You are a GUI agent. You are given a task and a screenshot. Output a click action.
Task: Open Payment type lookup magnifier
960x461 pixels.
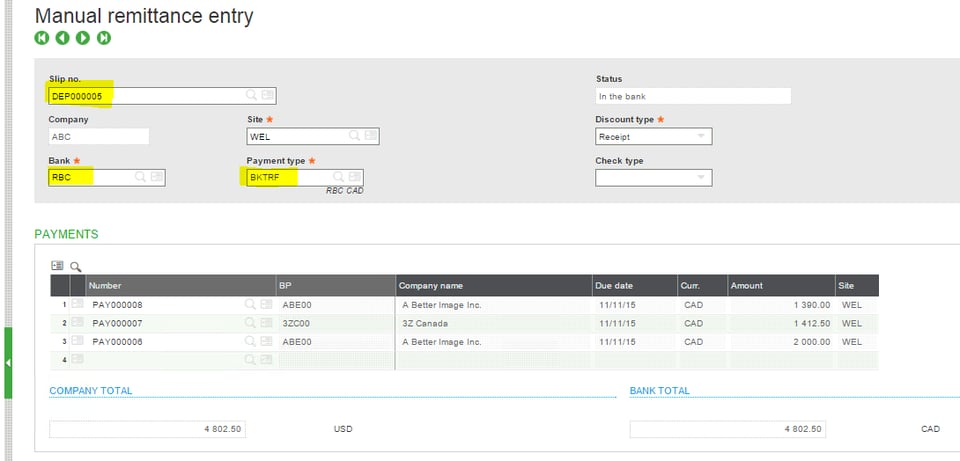pos(338,177)
